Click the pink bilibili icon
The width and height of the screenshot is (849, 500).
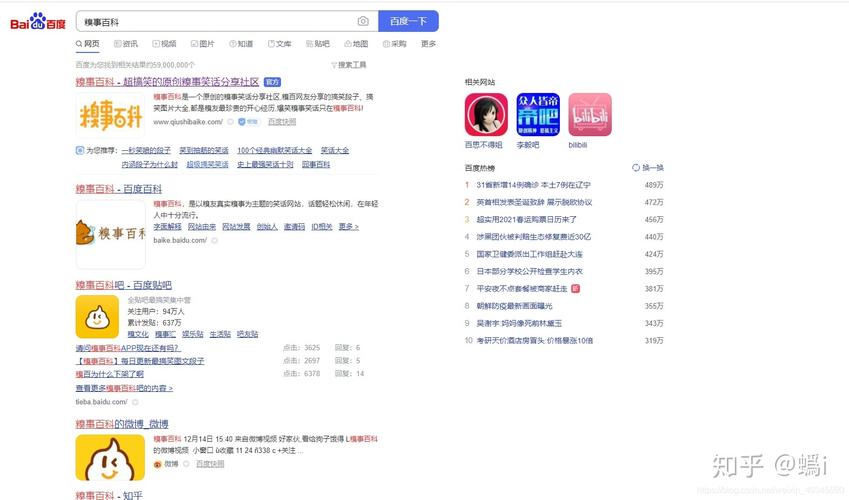tap(590, 114)
